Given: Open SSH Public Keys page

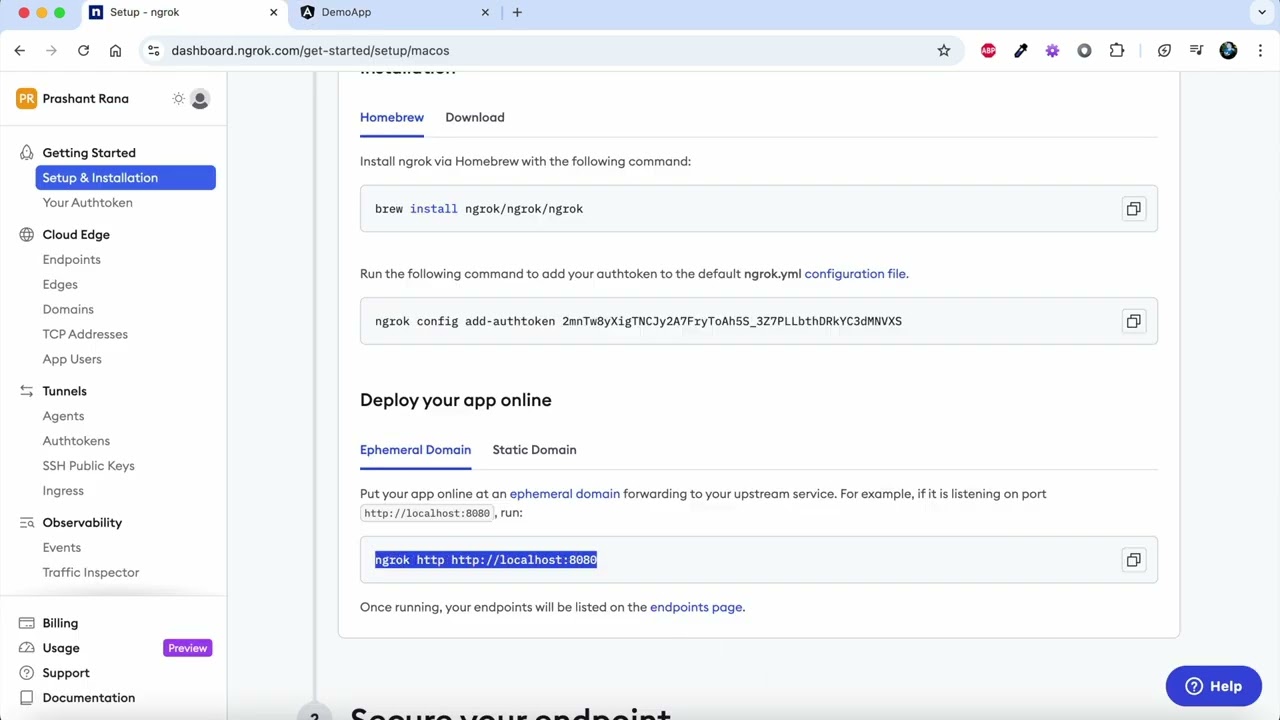Looking at the screenshot, I should (x=88, y=466).
